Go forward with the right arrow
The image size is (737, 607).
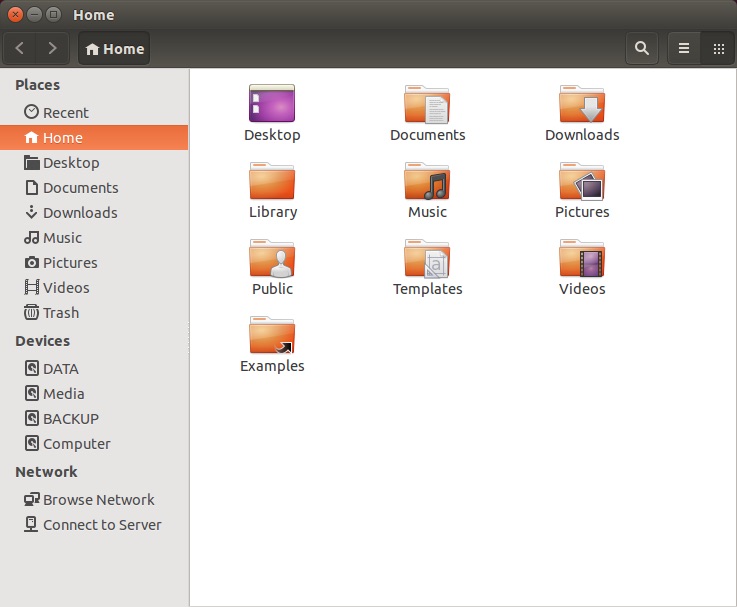(x=52, y=48)
